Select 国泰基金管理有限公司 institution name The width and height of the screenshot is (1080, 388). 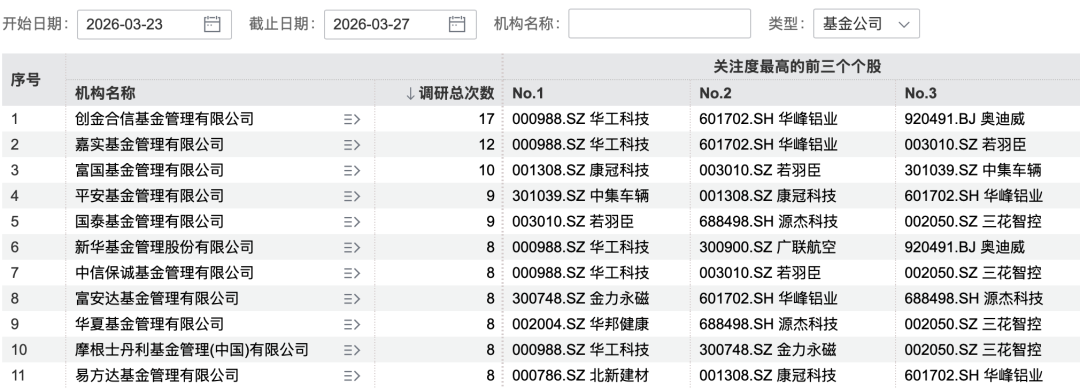(x=149, y=222)
